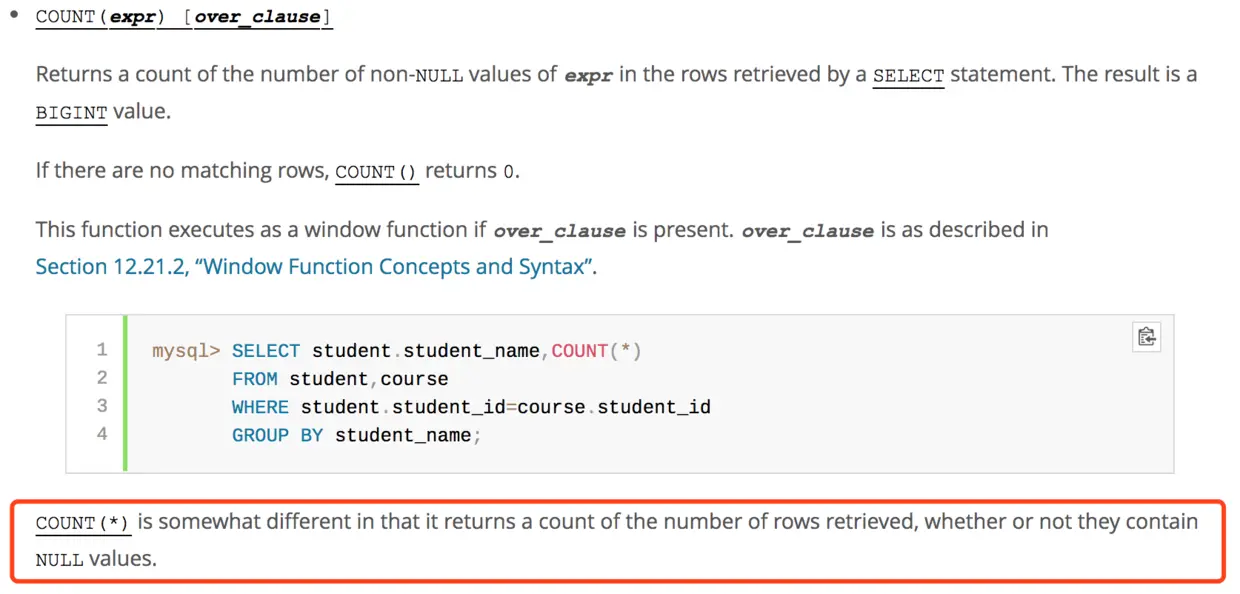Click line number 4 in the code gutter
The image size is (1240, 594).
coord(102,434)
